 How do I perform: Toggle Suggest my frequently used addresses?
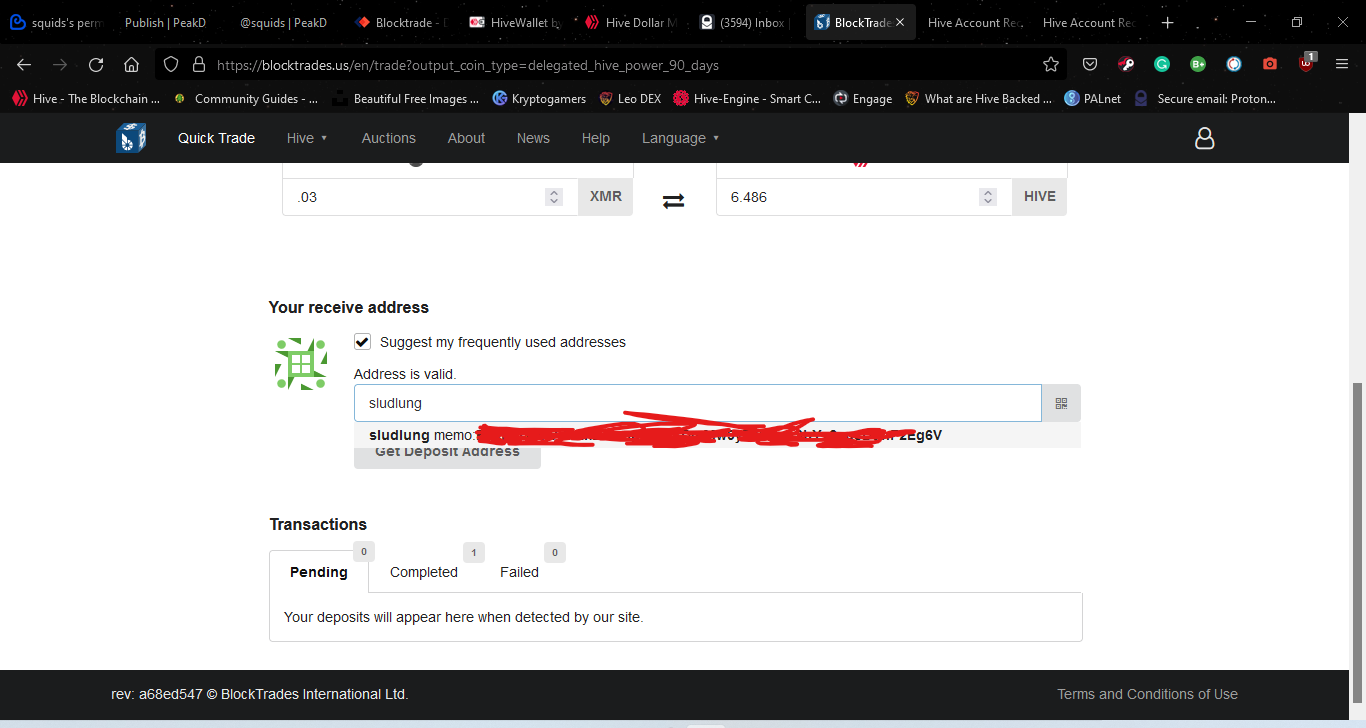363,342
